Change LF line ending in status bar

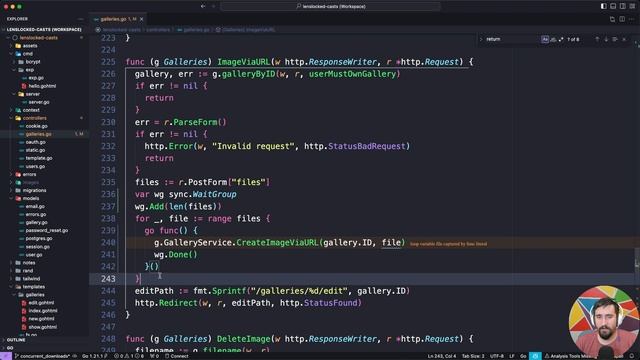click(511, 356)
